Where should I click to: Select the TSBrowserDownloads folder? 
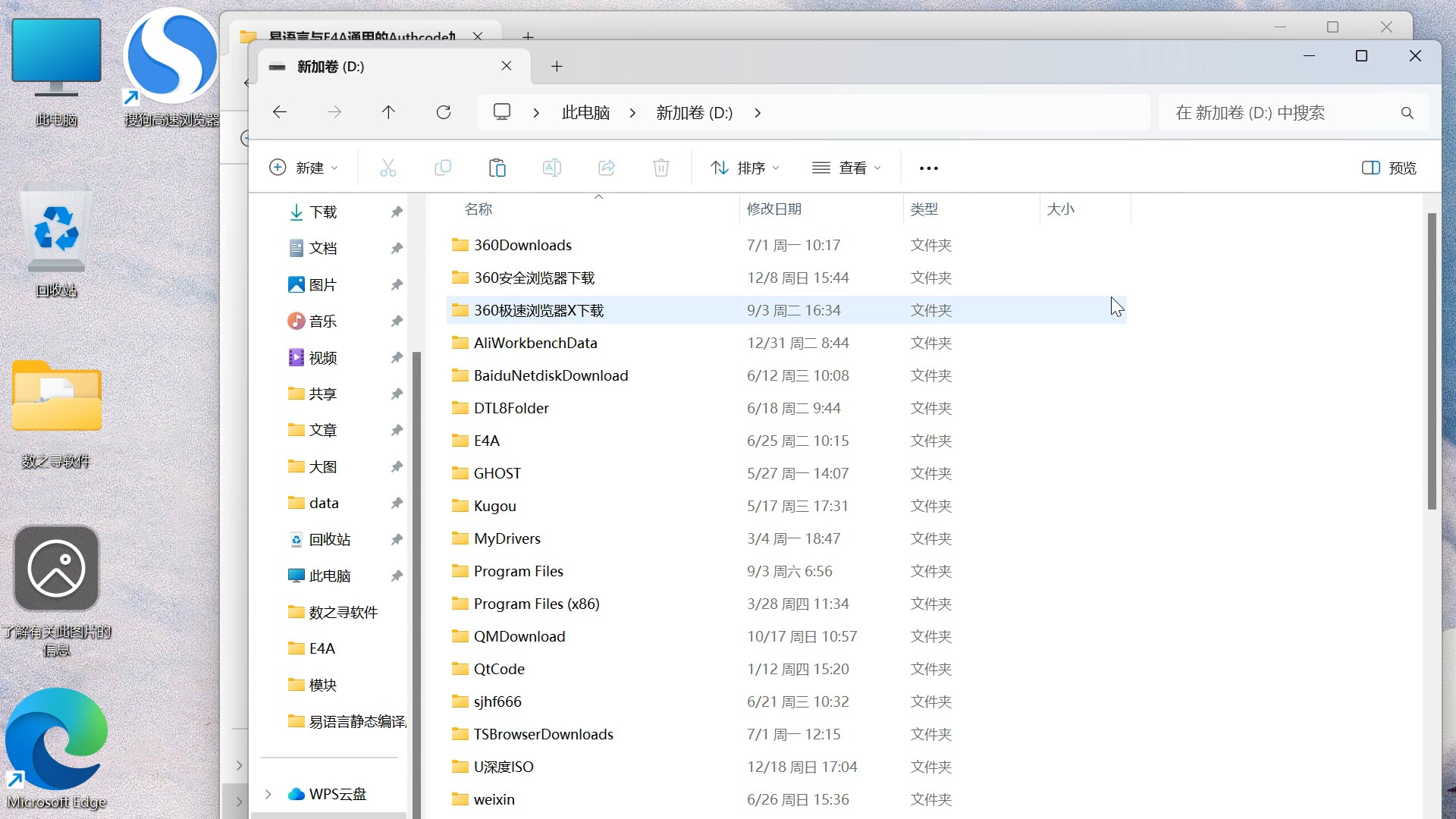543,734
